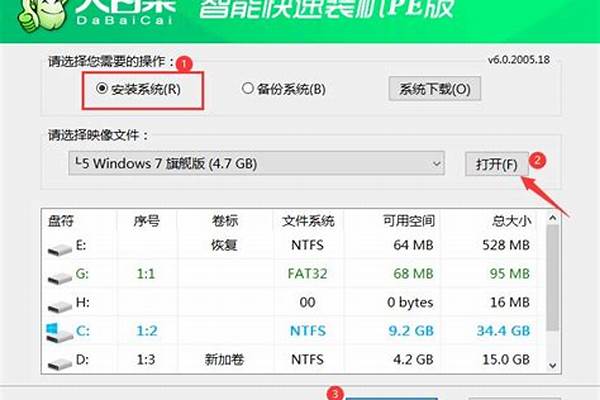Click the version text v6.0.2005.18

518,60
